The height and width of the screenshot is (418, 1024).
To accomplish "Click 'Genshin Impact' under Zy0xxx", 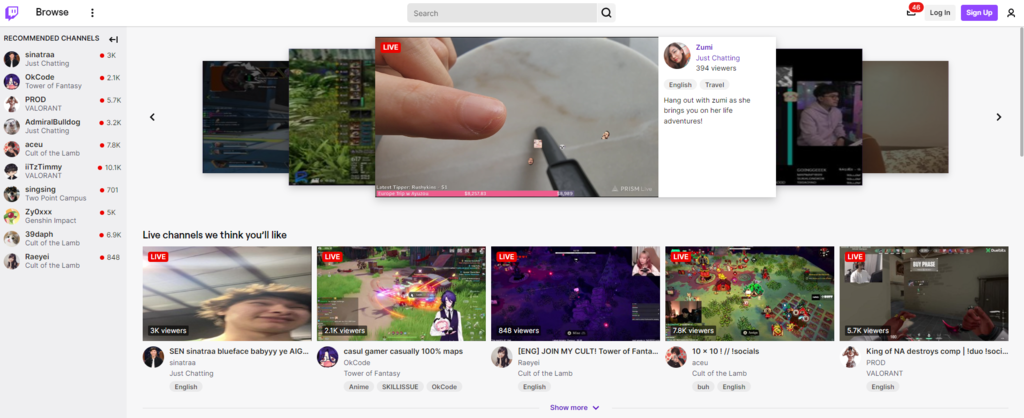I will (x=49, y=221).
